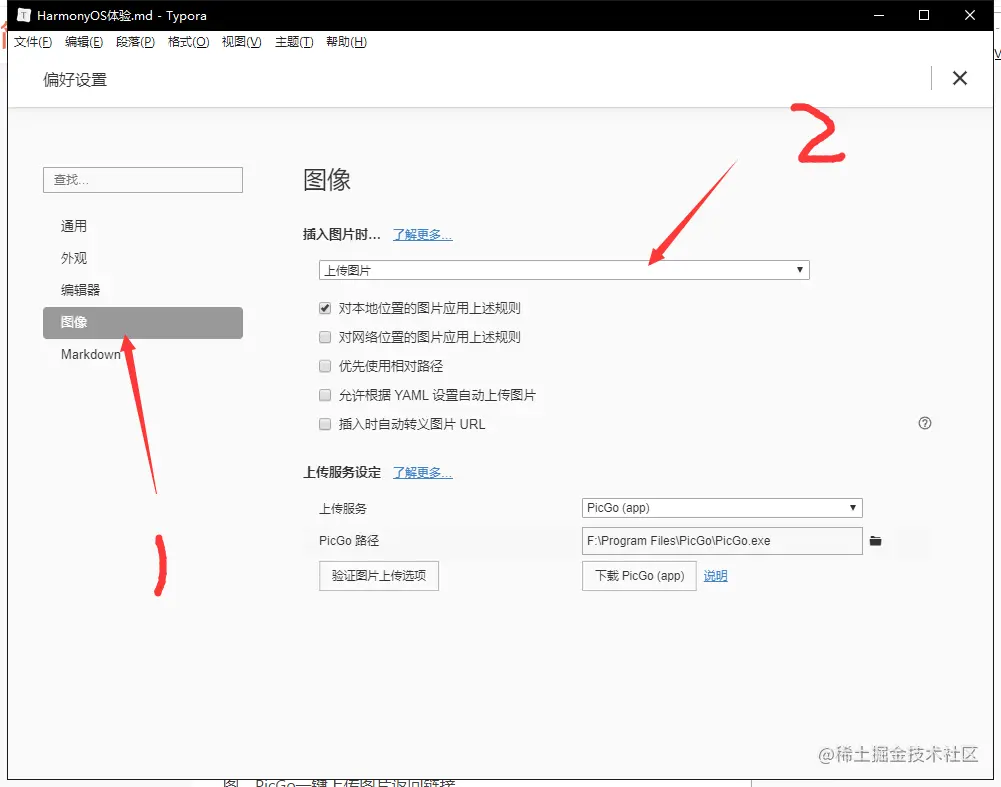Screen dimensions: 1001x787
Task: Focus the 查找 search field
Action: coord(143,180)
